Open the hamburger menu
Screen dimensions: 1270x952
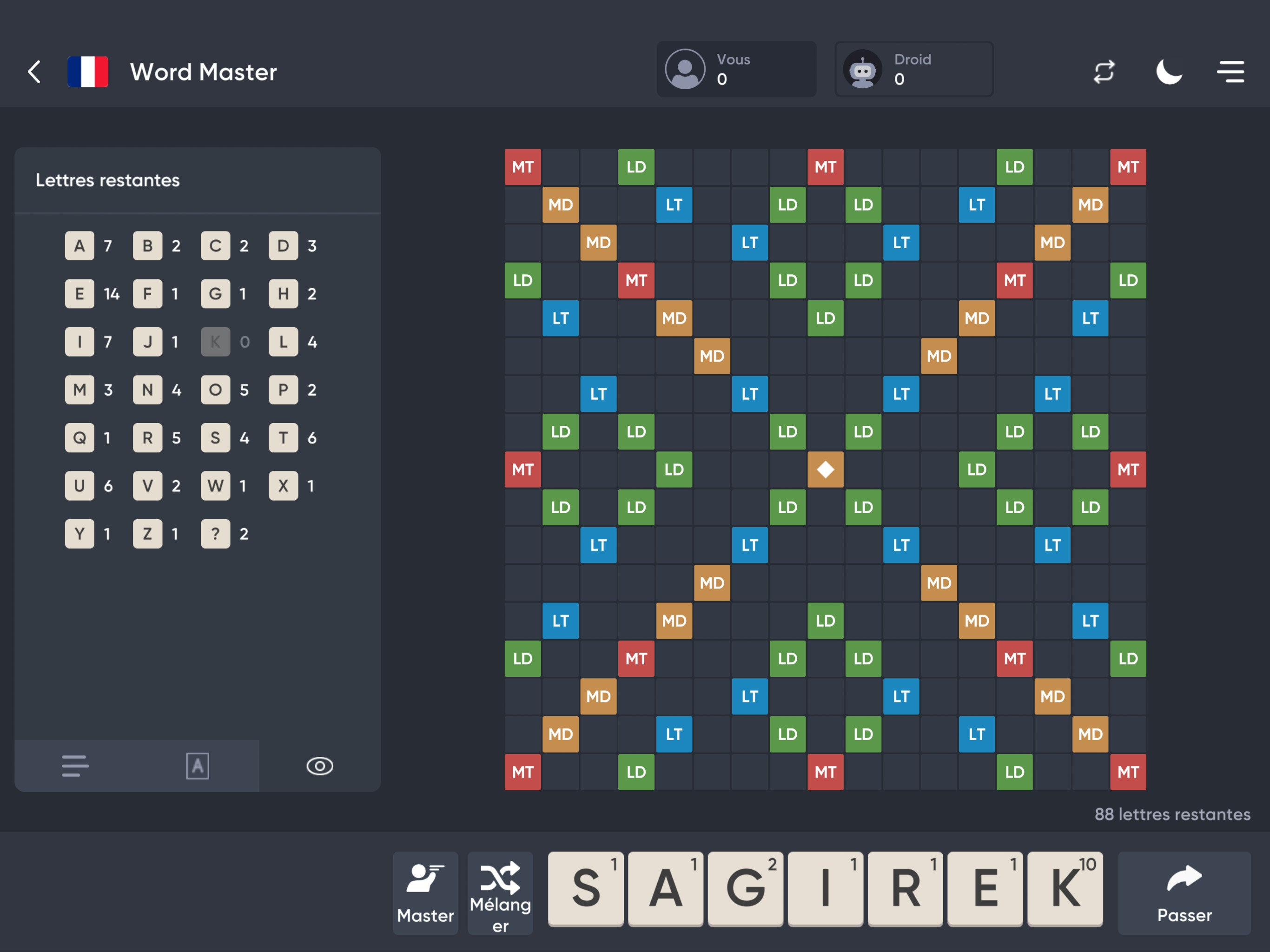coord(1230,72)
